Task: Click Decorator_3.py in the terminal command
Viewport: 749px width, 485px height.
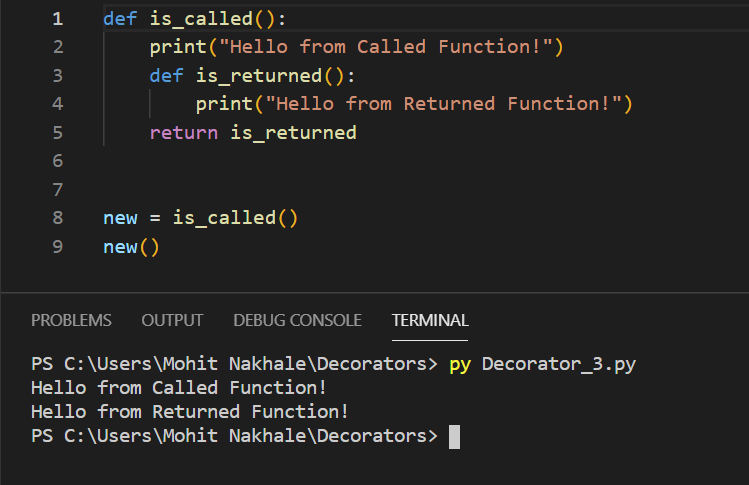Action: point(559,364)
